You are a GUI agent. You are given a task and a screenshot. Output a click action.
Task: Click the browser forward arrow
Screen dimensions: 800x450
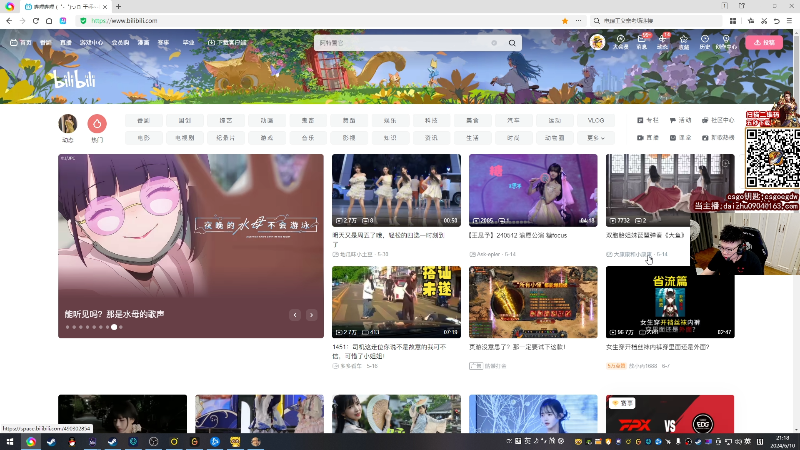tap(22, 21)
